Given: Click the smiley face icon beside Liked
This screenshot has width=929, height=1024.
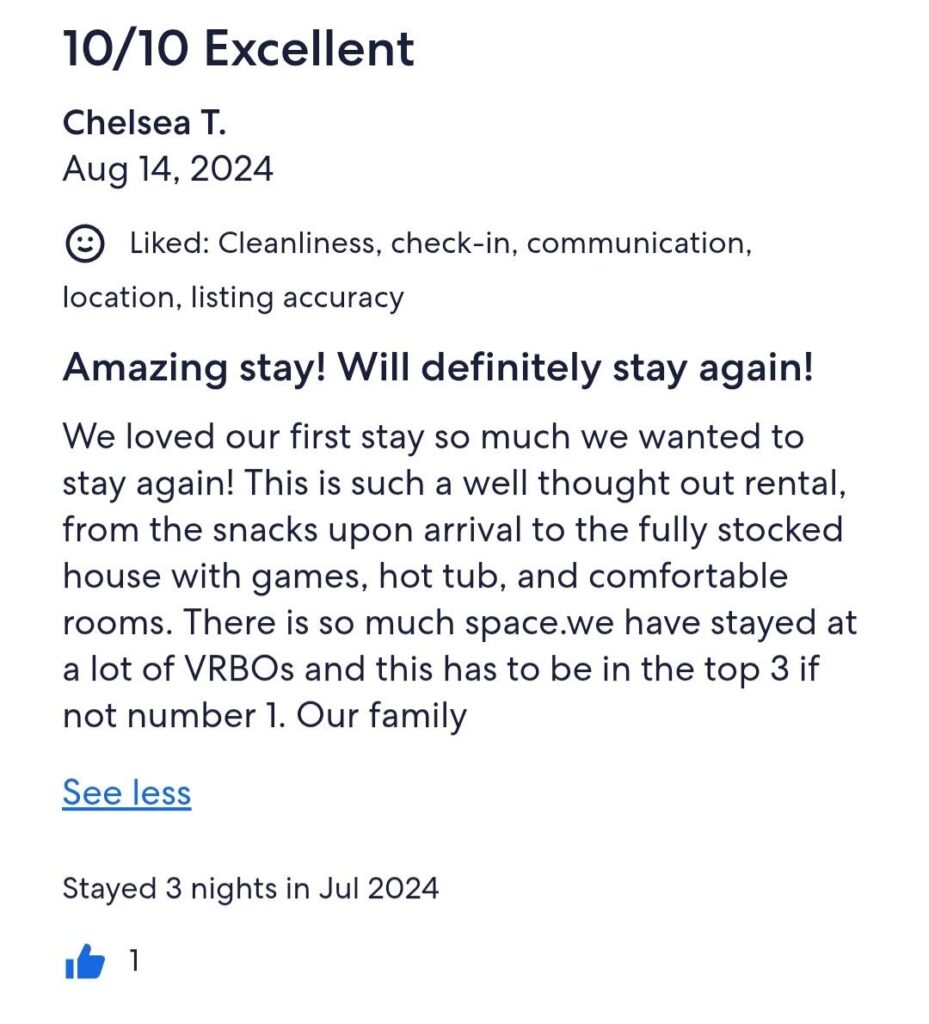Looking at the screenshot, I should (x=84, y=244).
